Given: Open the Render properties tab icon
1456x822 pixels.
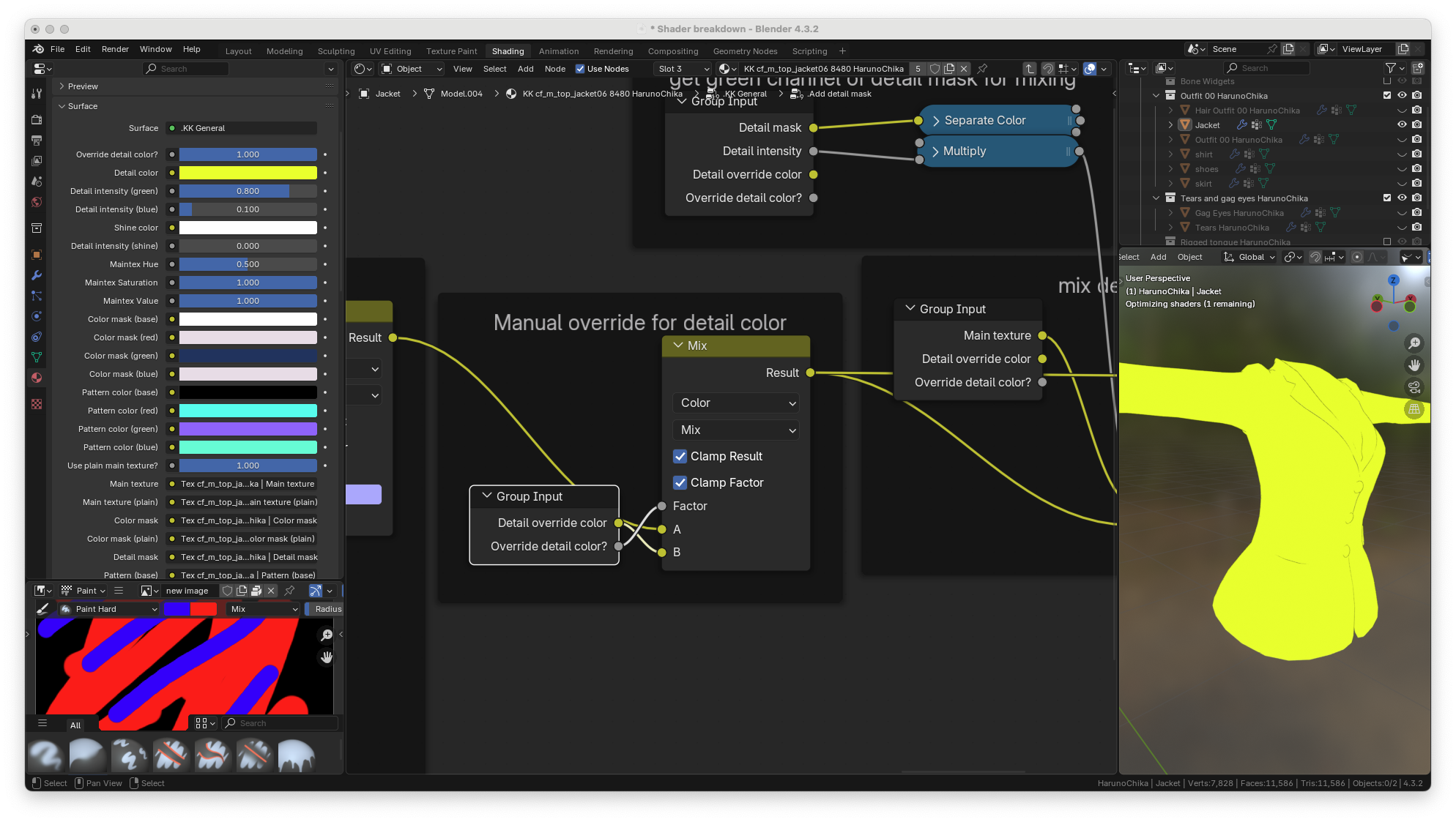Looking at the screenshot, I should 37,119.
